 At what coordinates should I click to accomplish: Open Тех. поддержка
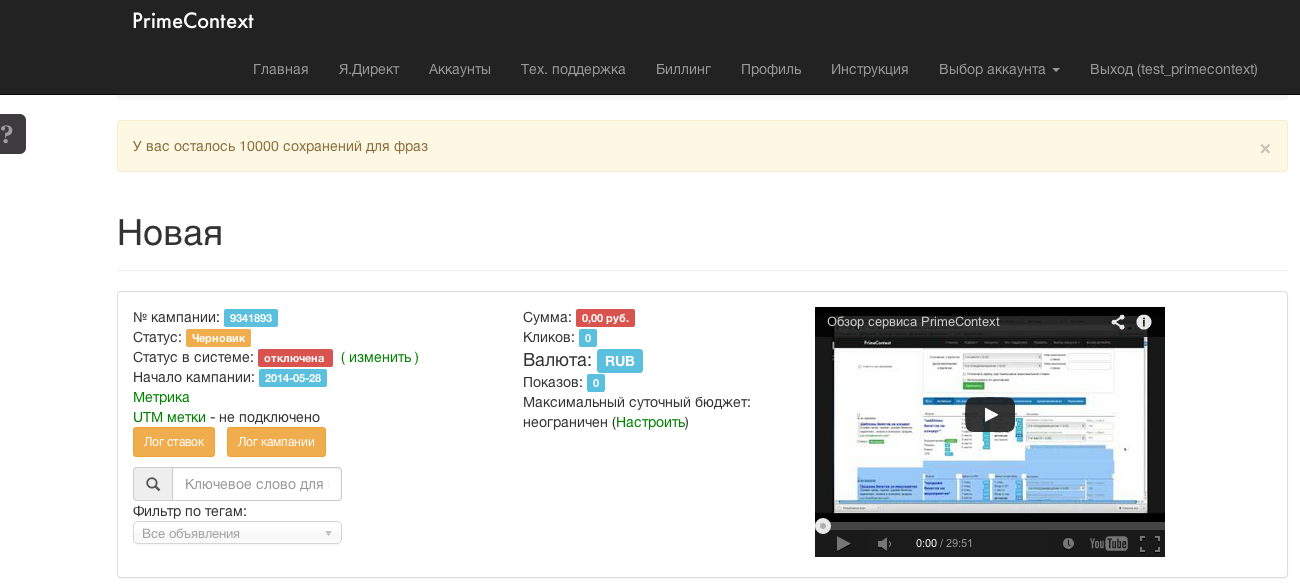[573, 69]
